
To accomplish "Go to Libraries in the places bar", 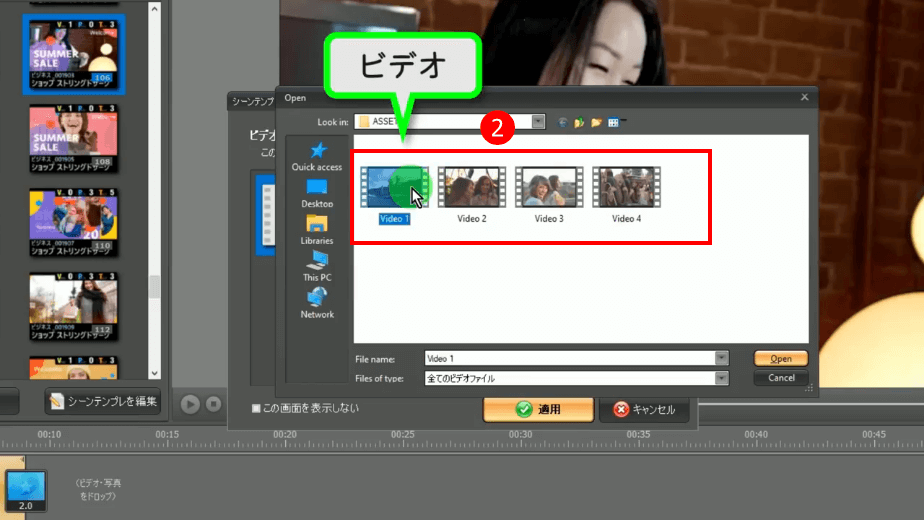I will 317,224.
